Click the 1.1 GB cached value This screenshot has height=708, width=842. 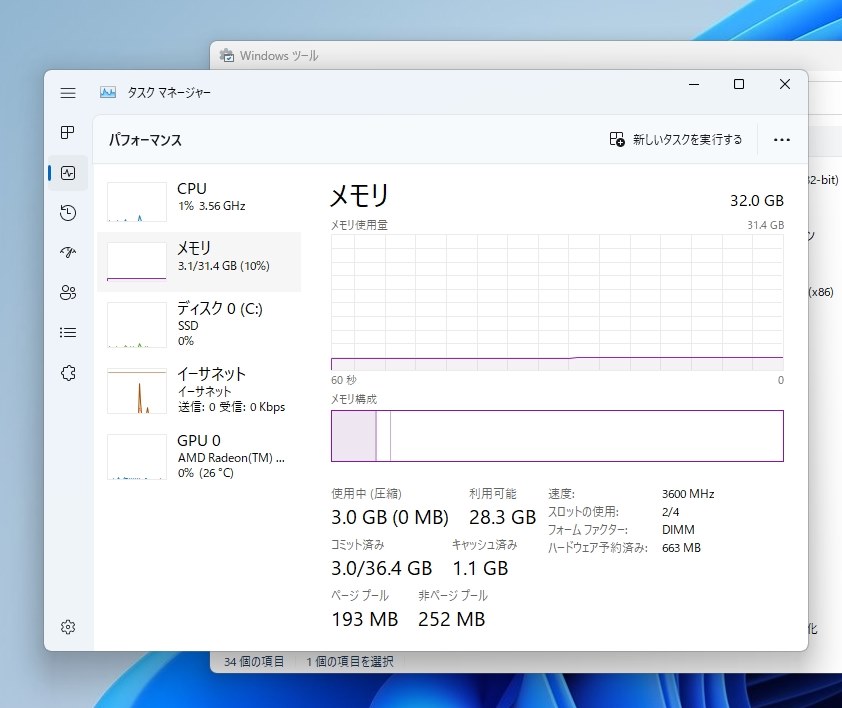coord(480,568)
